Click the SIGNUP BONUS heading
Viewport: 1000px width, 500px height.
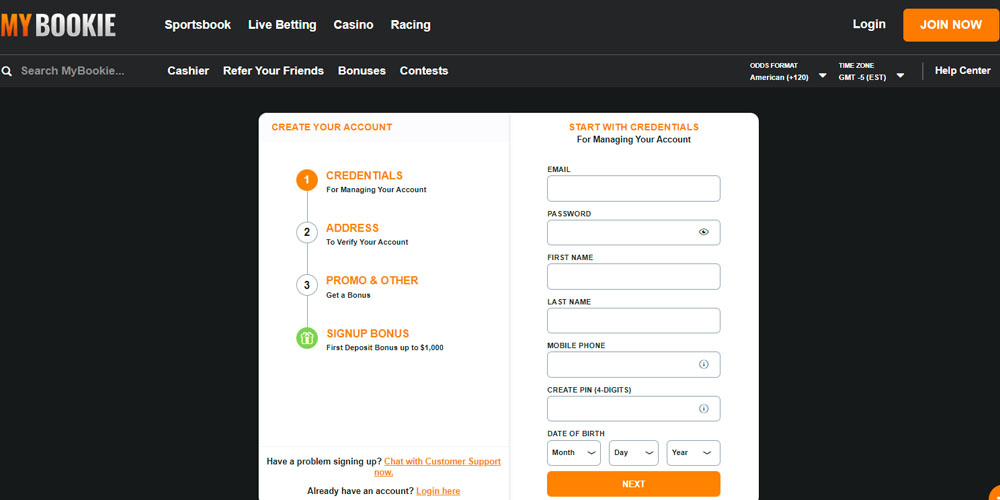[x=367, y=334]
